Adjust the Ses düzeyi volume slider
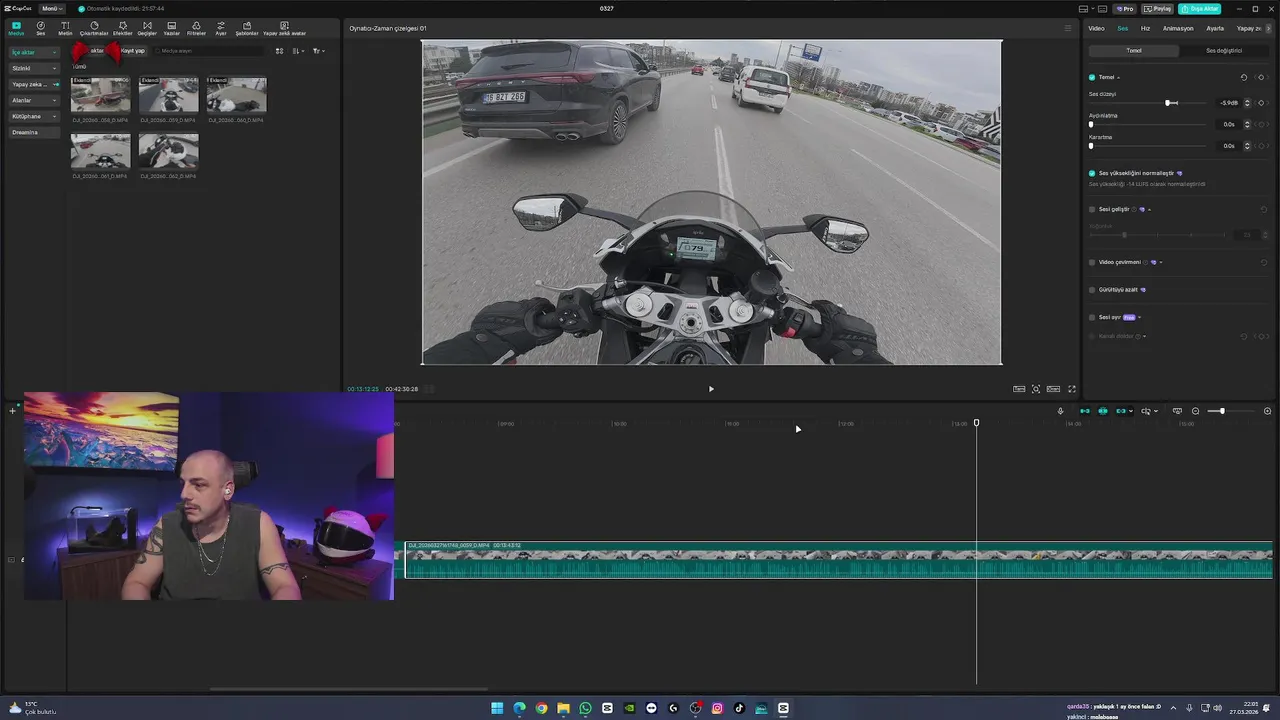1280x720 pixels. (1168, 103)
